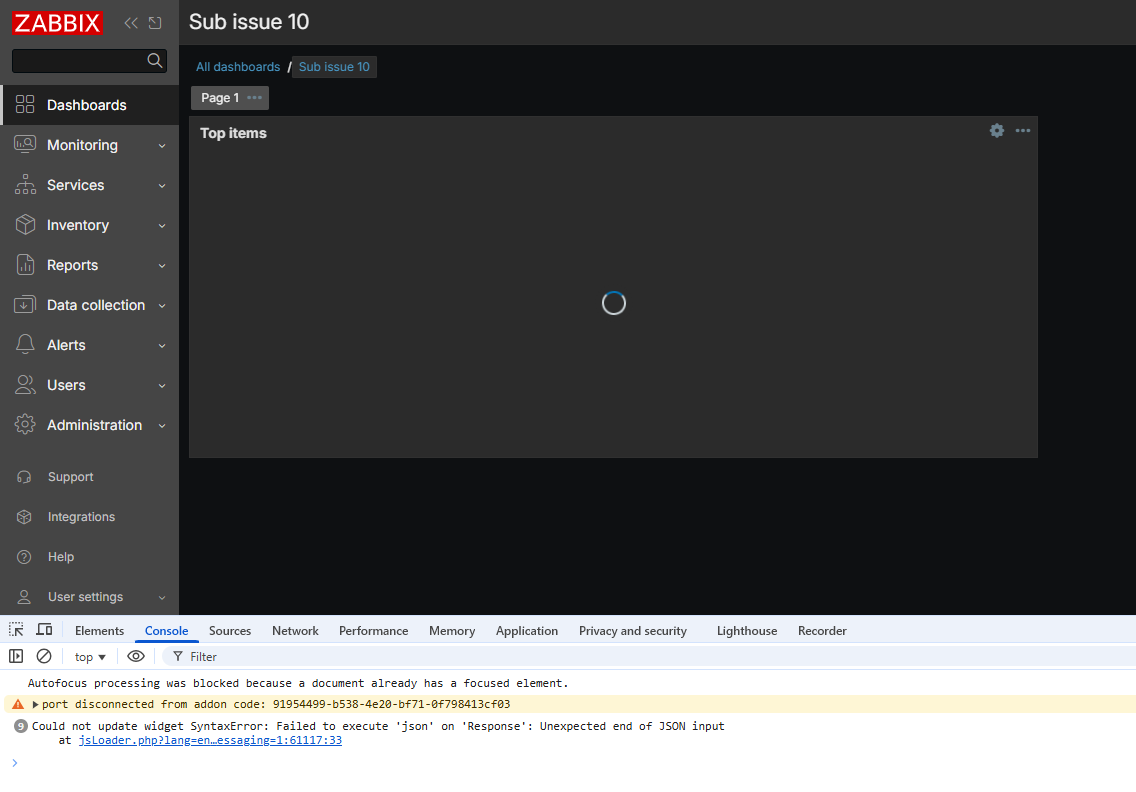This screenshot has height=792, width=1136.
Task: Switch to the Network tab
Action: point(295,631)
